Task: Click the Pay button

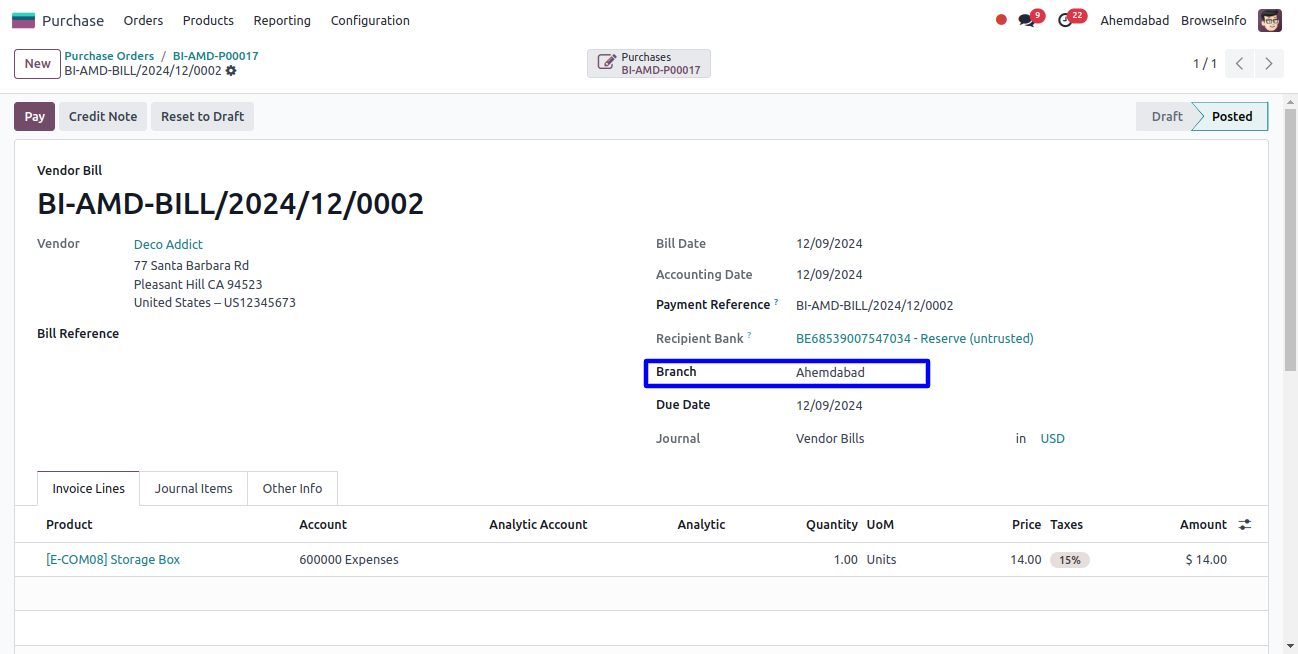Action: (x=35, y=116)
